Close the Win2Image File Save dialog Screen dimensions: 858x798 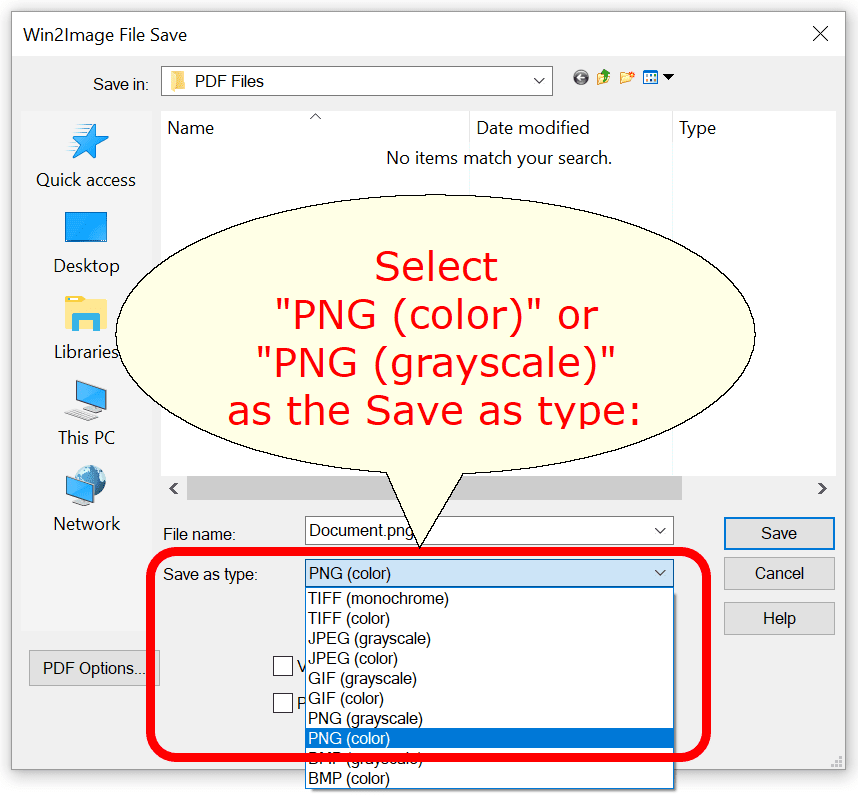[820, 34]
